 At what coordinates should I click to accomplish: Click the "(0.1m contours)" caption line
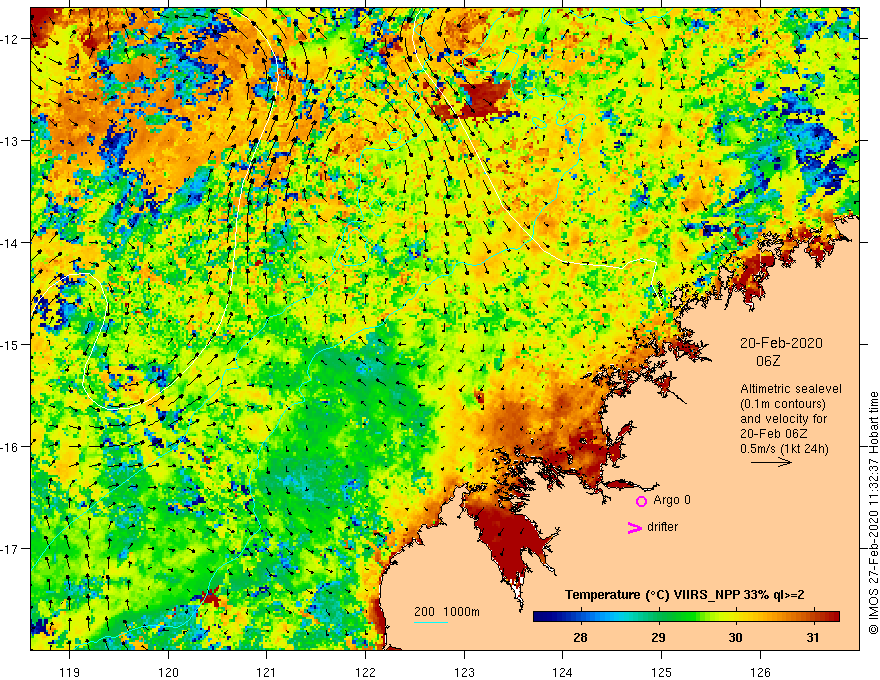pyautogui.click(x=783, y=404)
